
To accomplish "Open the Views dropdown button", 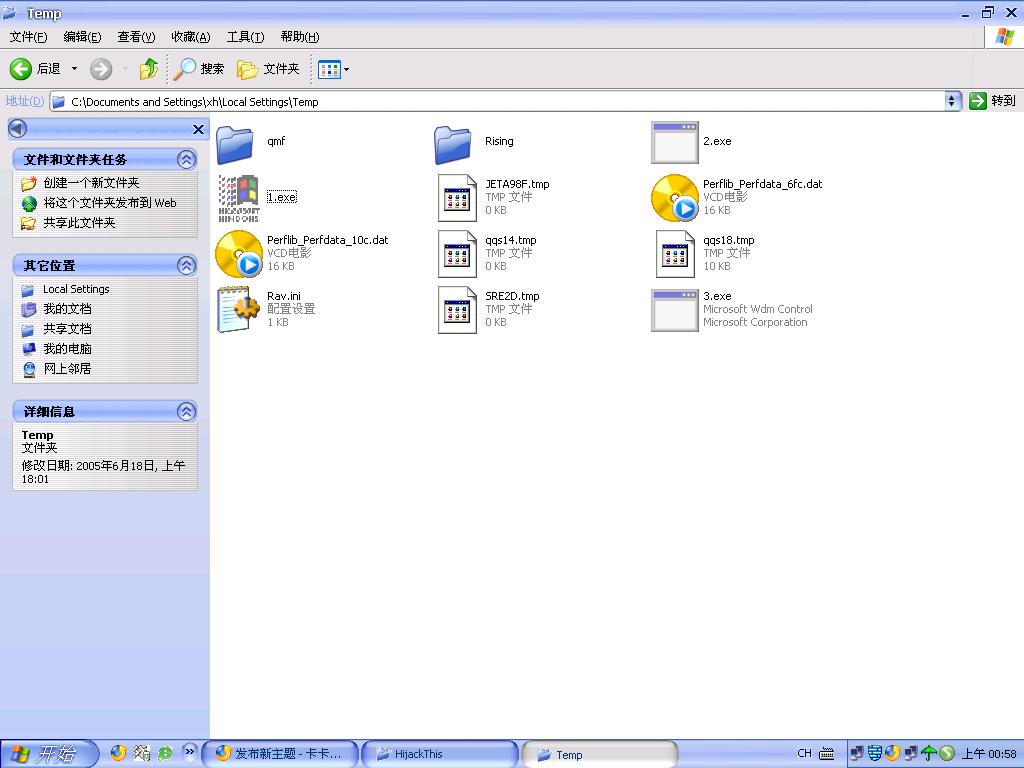I will (x=333, y=69).
